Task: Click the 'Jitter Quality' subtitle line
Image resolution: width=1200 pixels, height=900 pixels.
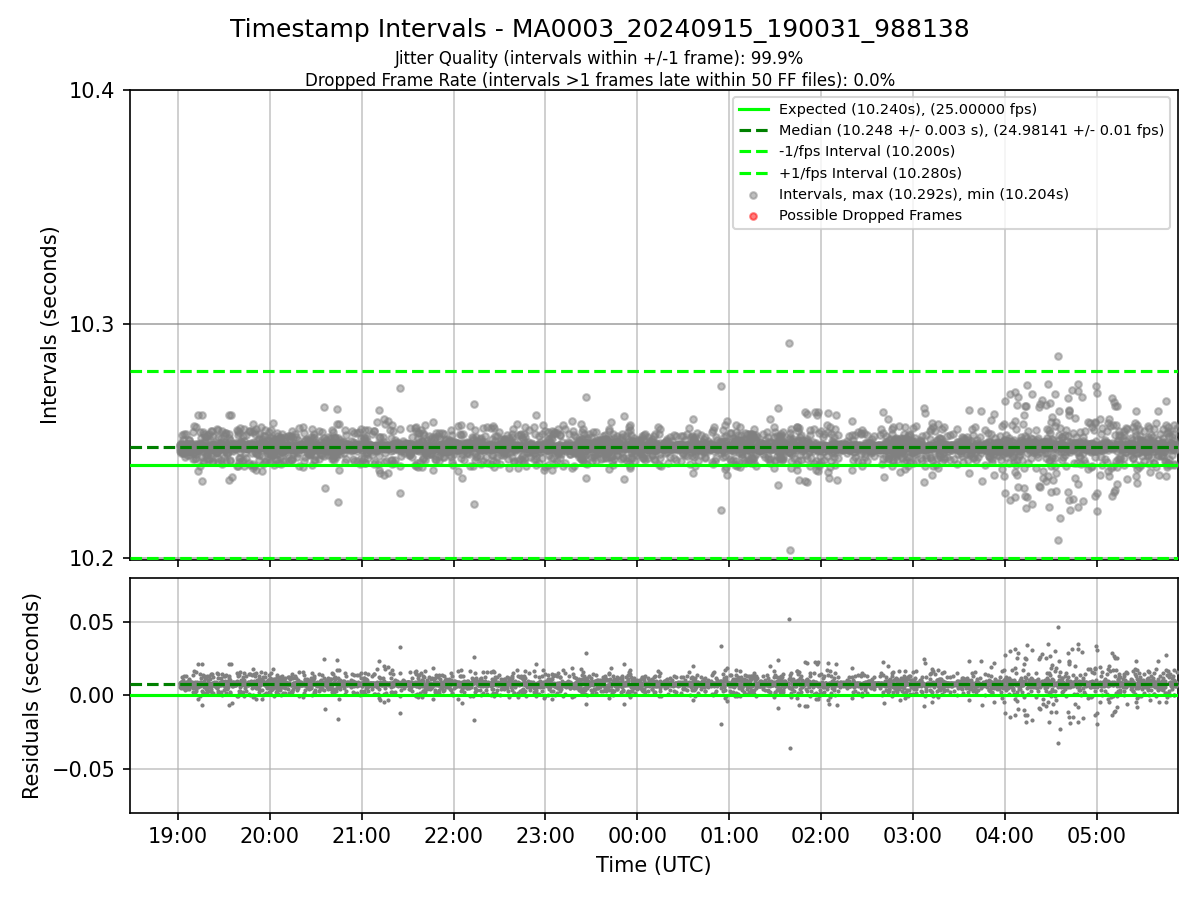Action: click(599, 58)
